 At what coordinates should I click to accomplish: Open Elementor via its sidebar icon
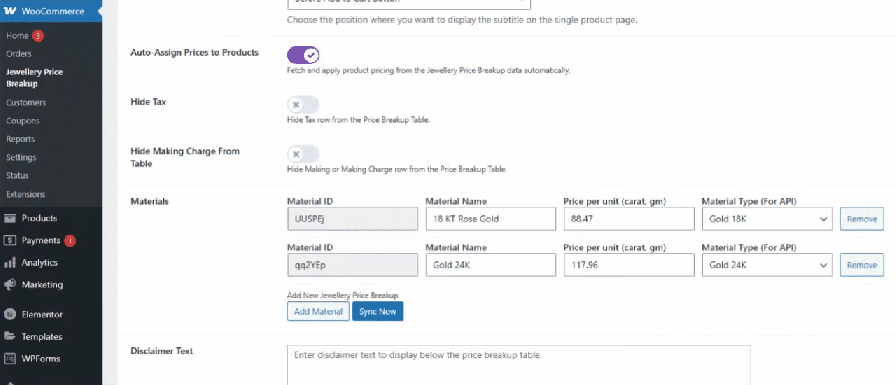point(10,314)
